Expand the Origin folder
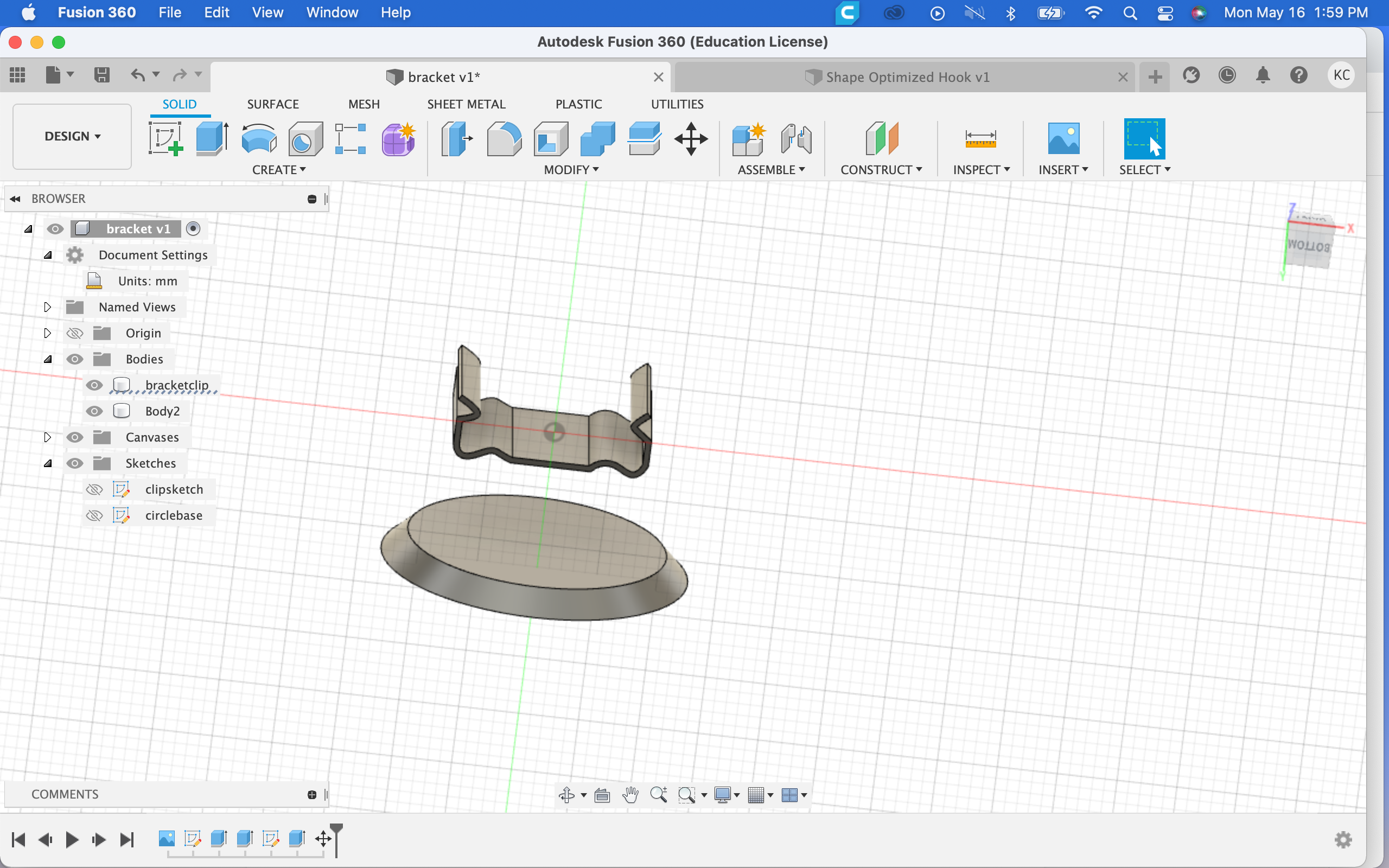Screen dimensions: 1389x868 47,332
